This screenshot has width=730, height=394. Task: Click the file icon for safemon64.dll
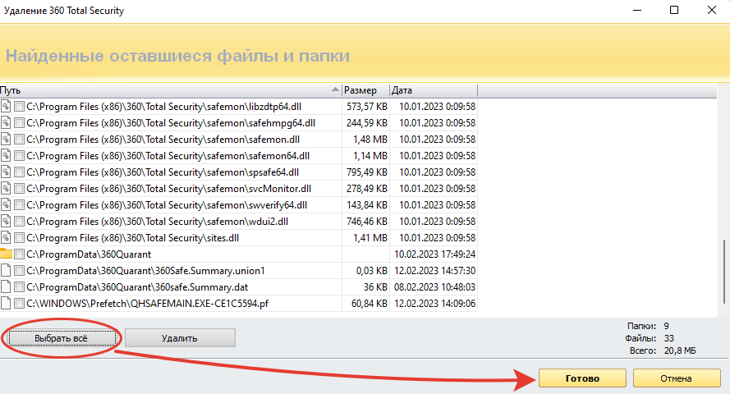point(6,156)
